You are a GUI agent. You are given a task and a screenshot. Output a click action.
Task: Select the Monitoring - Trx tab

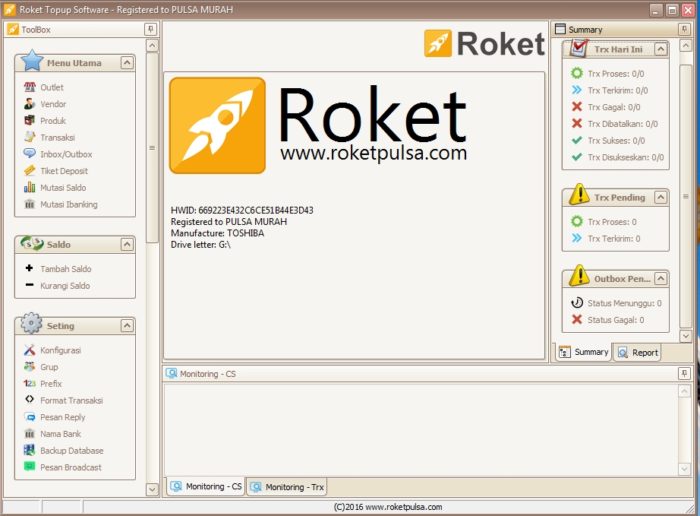point(287,487)
